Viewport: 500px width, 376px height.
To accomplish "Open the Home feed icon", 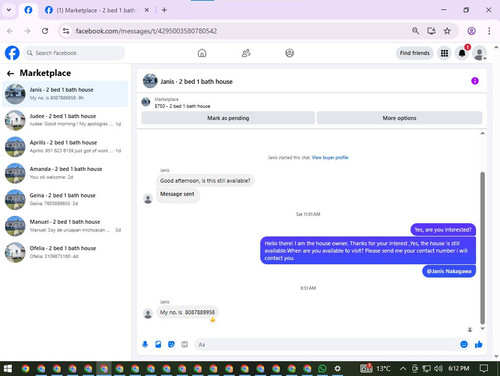I will 202,53.
